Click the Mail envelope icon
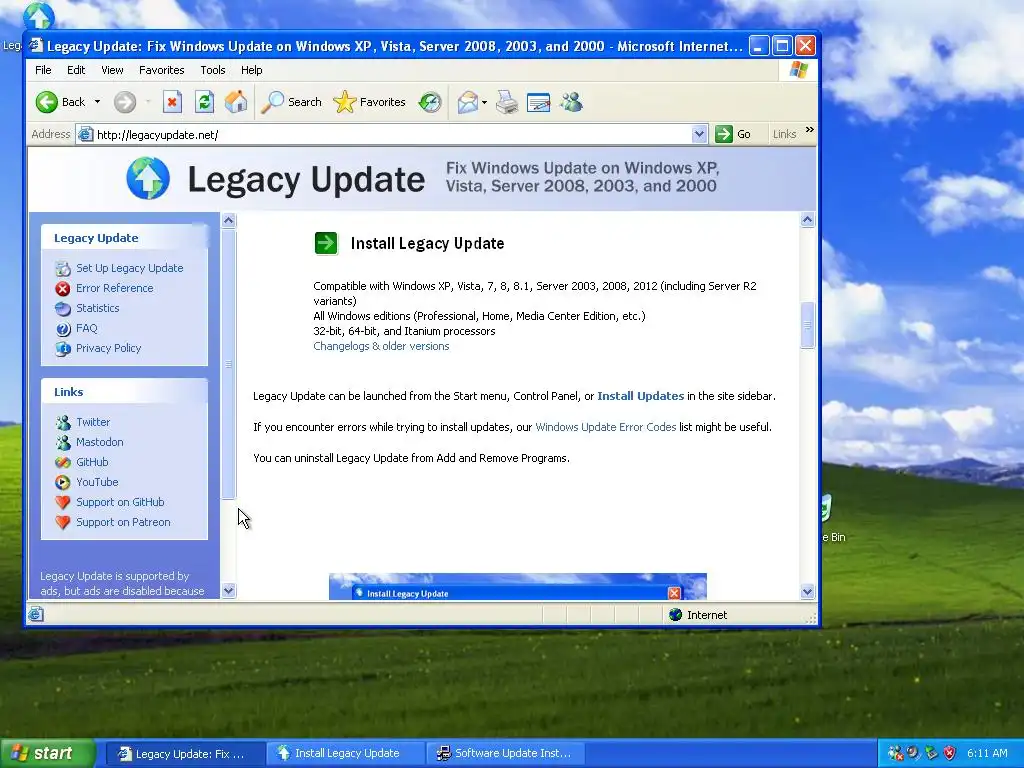This screenshot has height=768, width=1024. click(467, 102)
